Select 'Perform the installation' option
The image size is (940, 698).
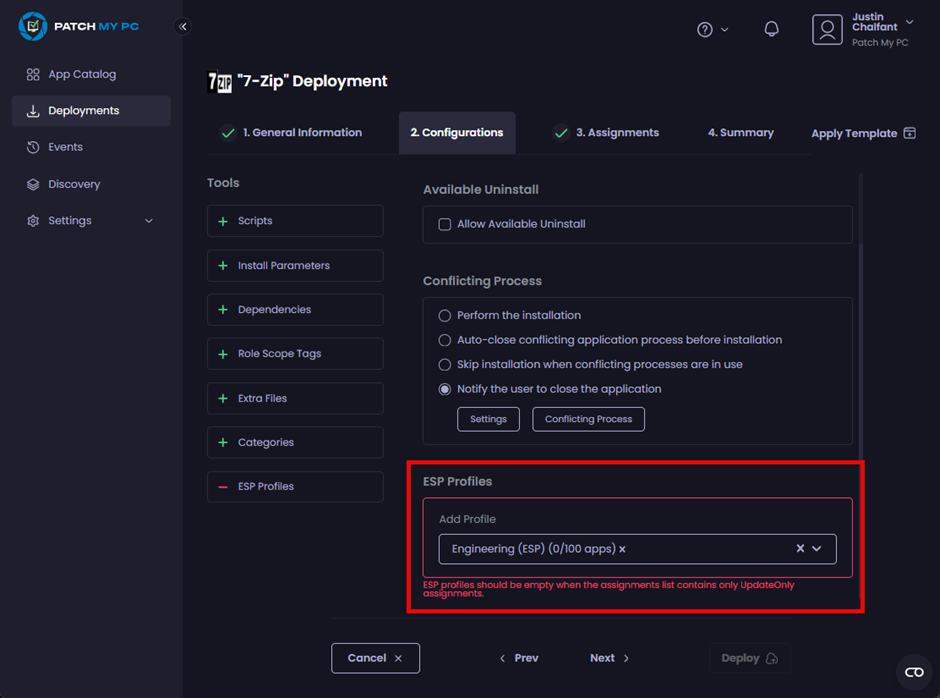click(444, 315)
